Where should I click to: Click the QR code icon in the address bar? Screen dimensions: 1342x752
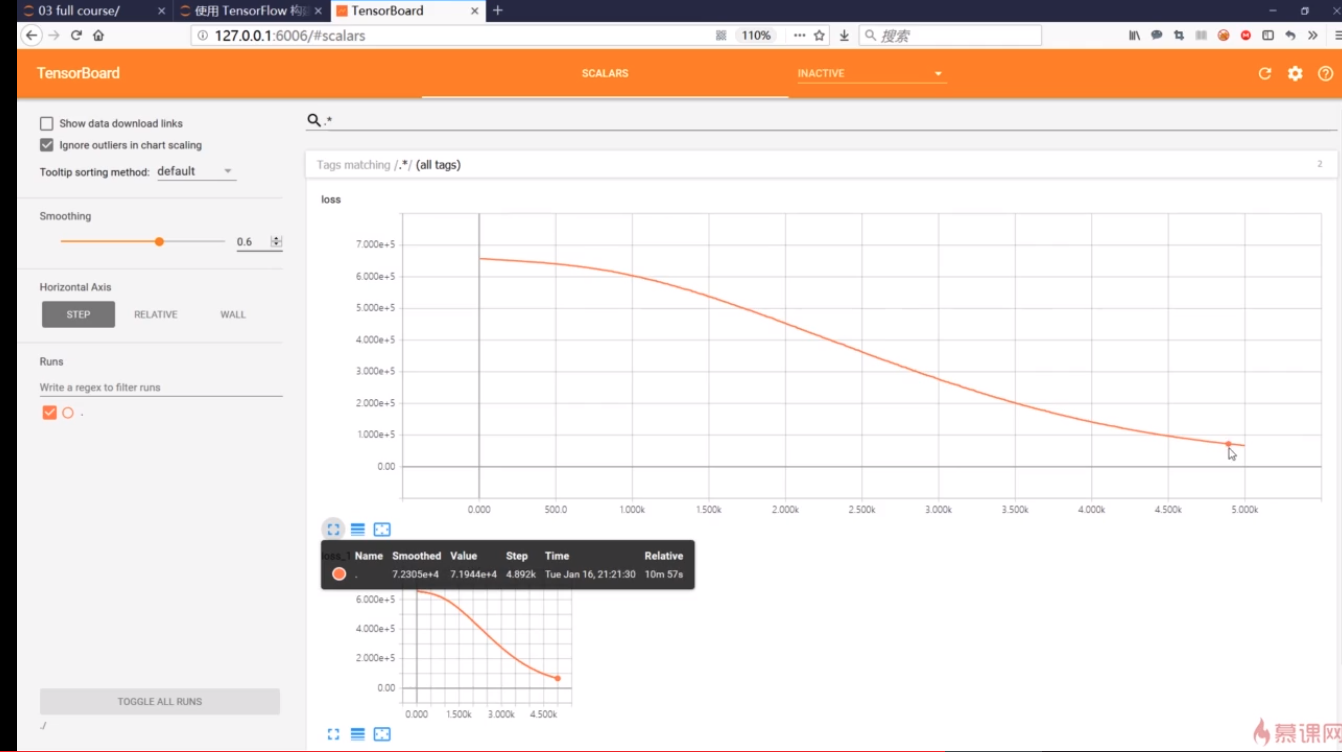721,35
